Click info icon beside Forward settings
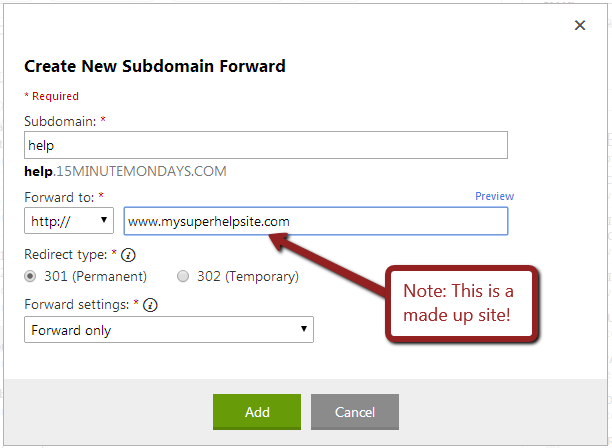This screenshot has height=448, width=612. pyautogui.click(x=150, y=305)
